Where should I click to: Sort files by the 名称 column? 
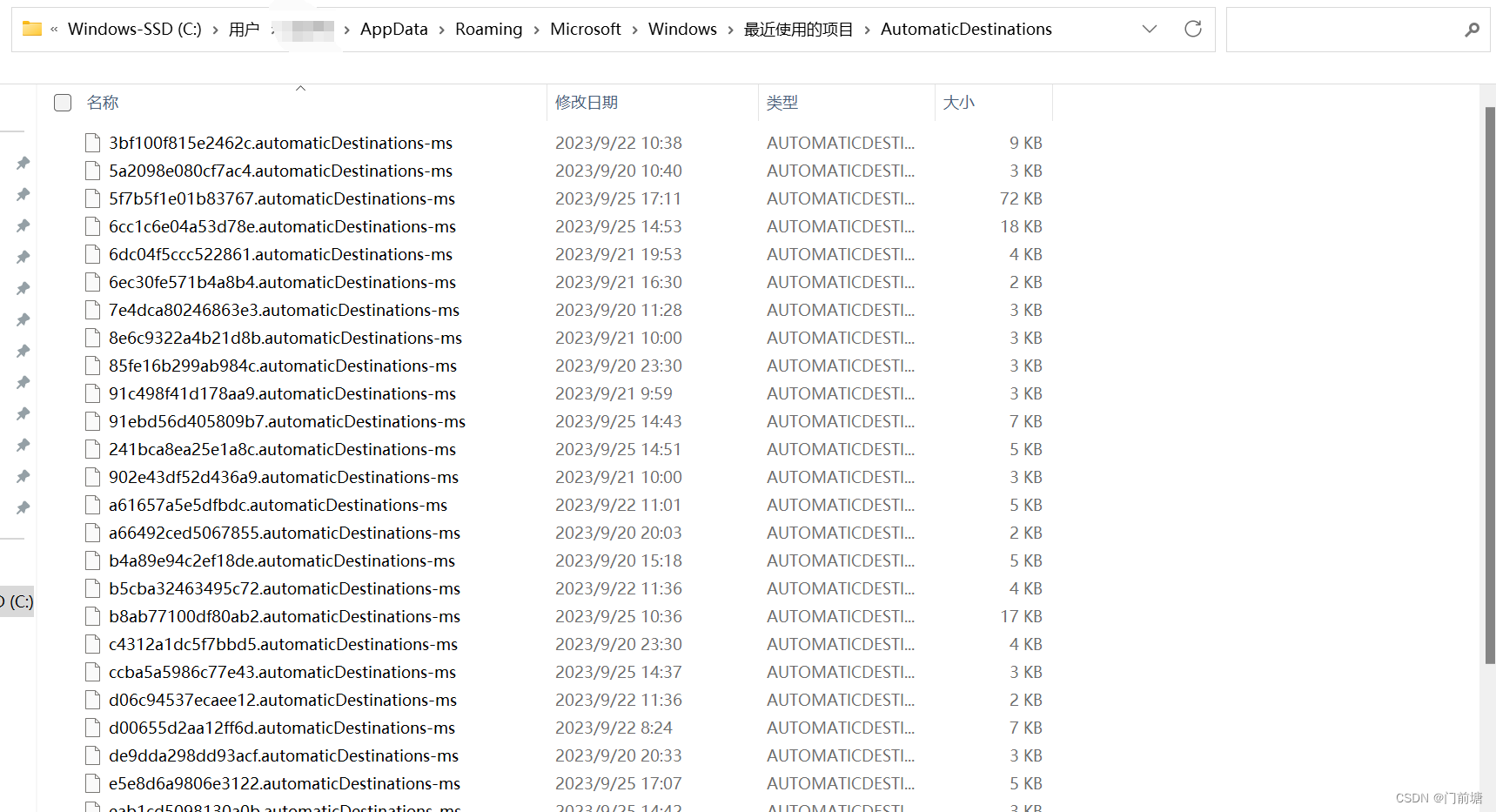click(x=103, y=103)
